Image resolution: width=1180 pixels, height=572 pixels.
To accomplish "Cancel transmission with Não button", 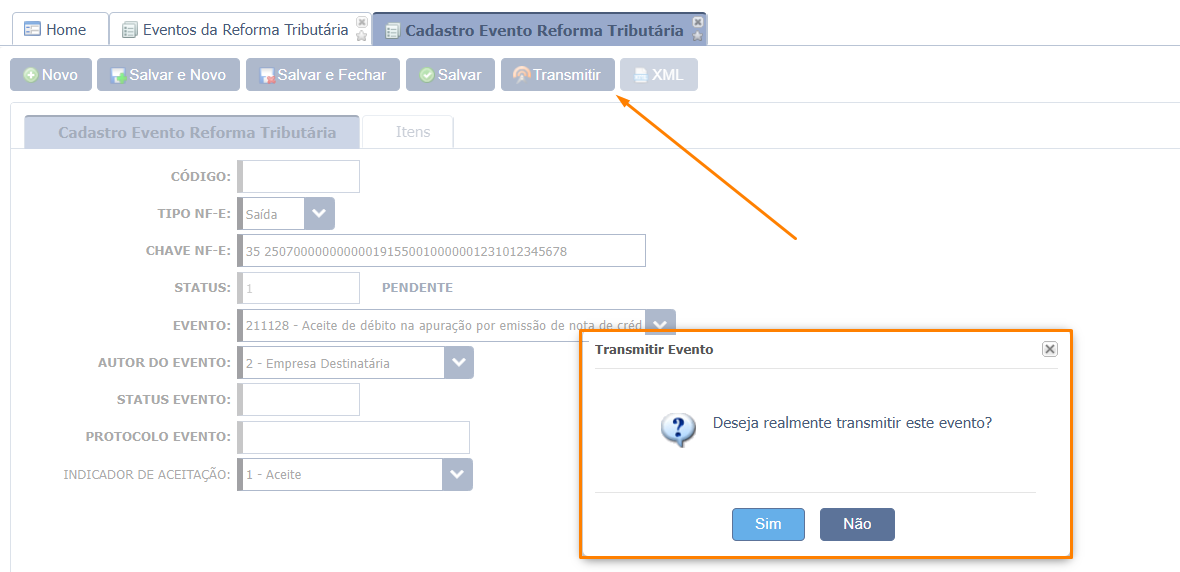I will pos(857,525).
